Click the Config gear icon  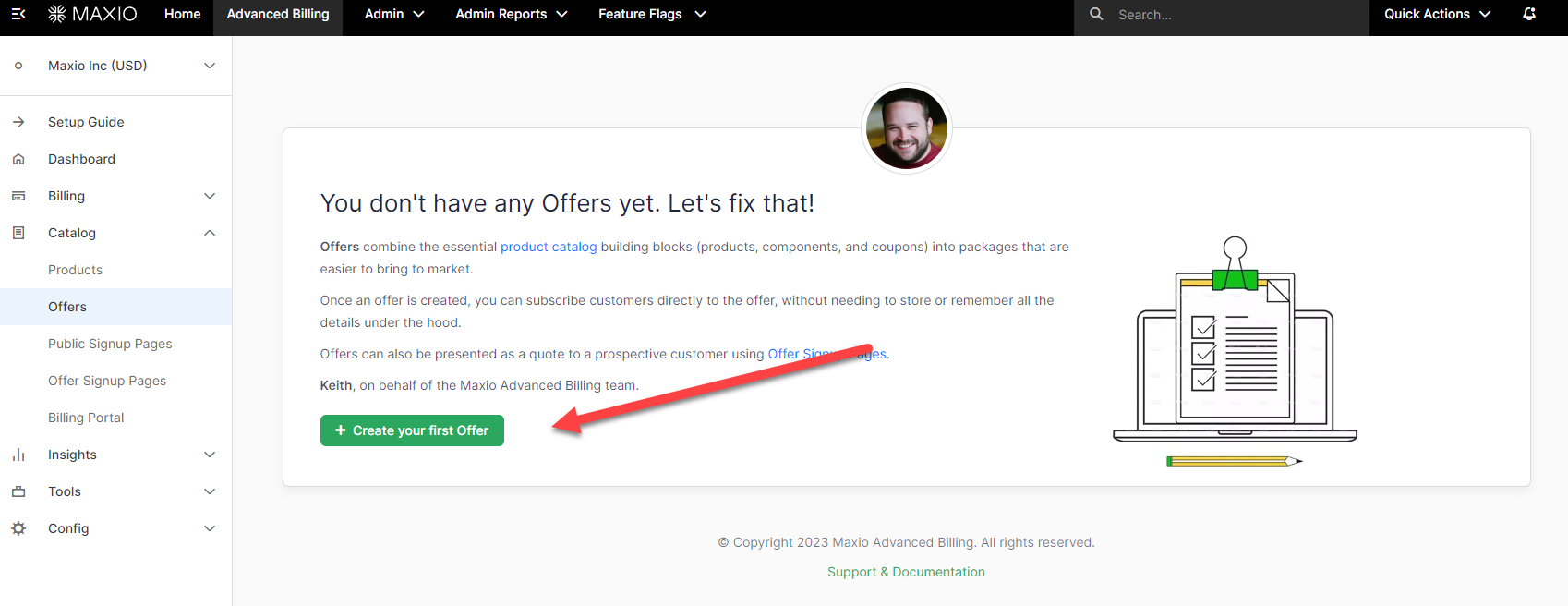[x=18, y=528]
